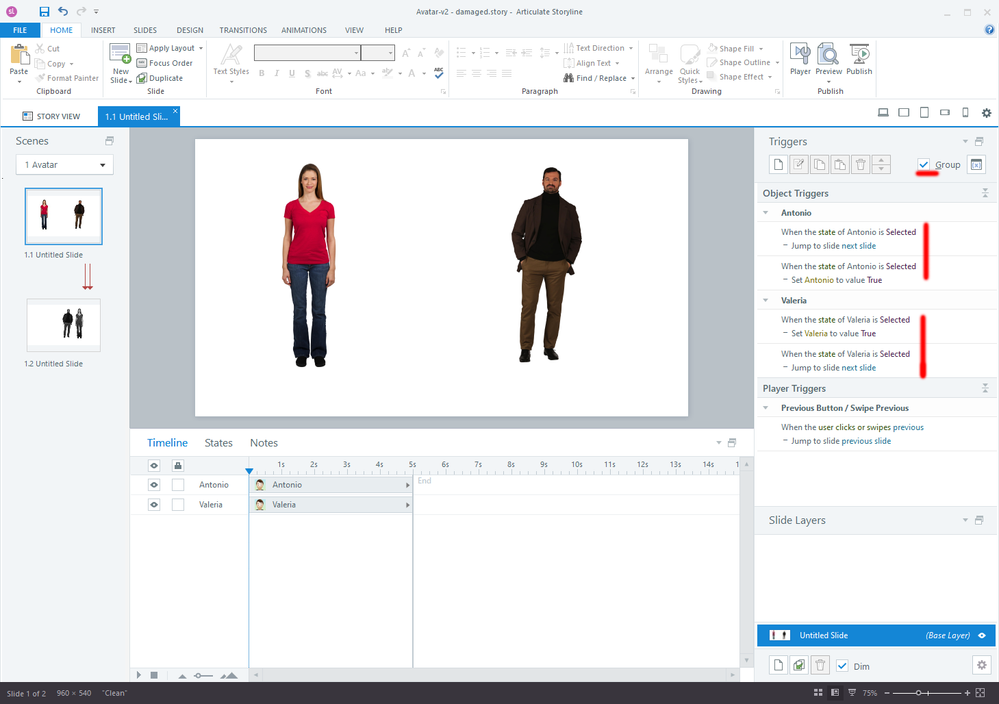Collapse the Object Triggers section
This screenshot has width=999, height=704.
click(x=984, y=193)
